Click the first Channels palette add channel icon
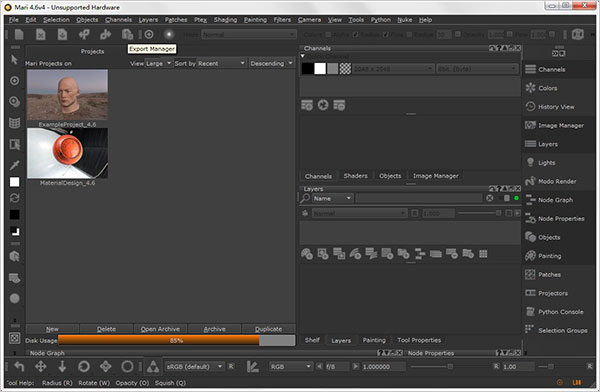 307,105
